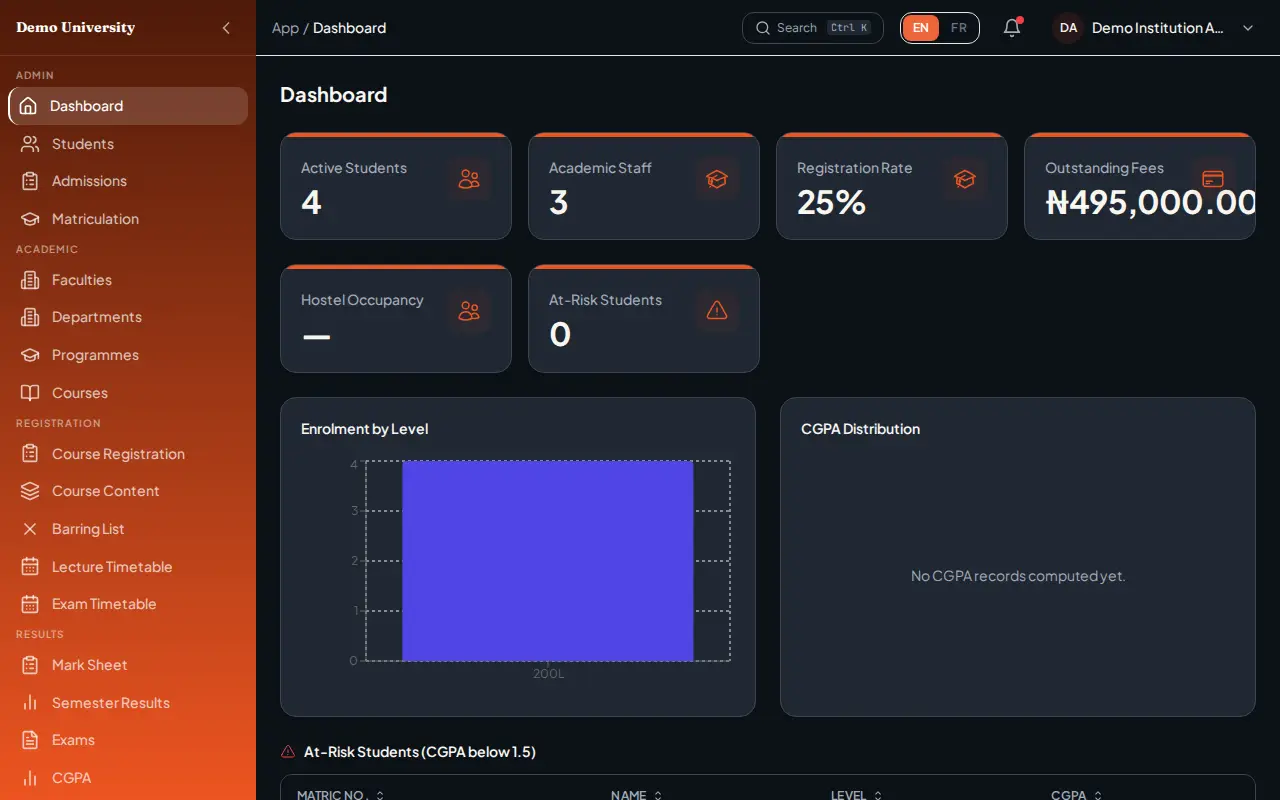The height and width of the screenshot is (800, 1280).
Task: Click Demo University logo text
Action: [x=75, y=28]
